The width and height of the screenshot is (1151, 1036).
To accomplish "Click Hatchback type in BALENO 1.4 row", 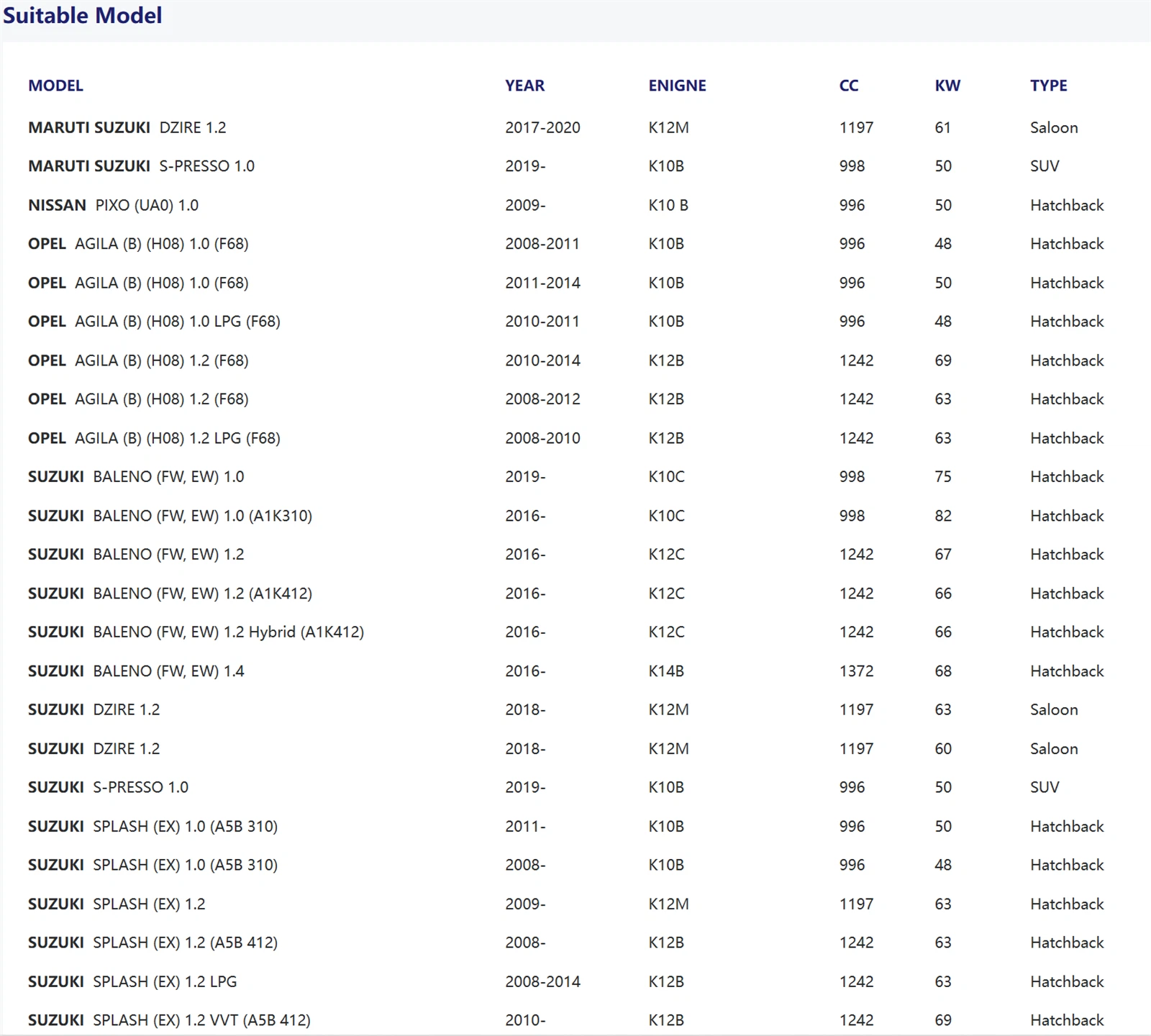I will click(1067, 671).
